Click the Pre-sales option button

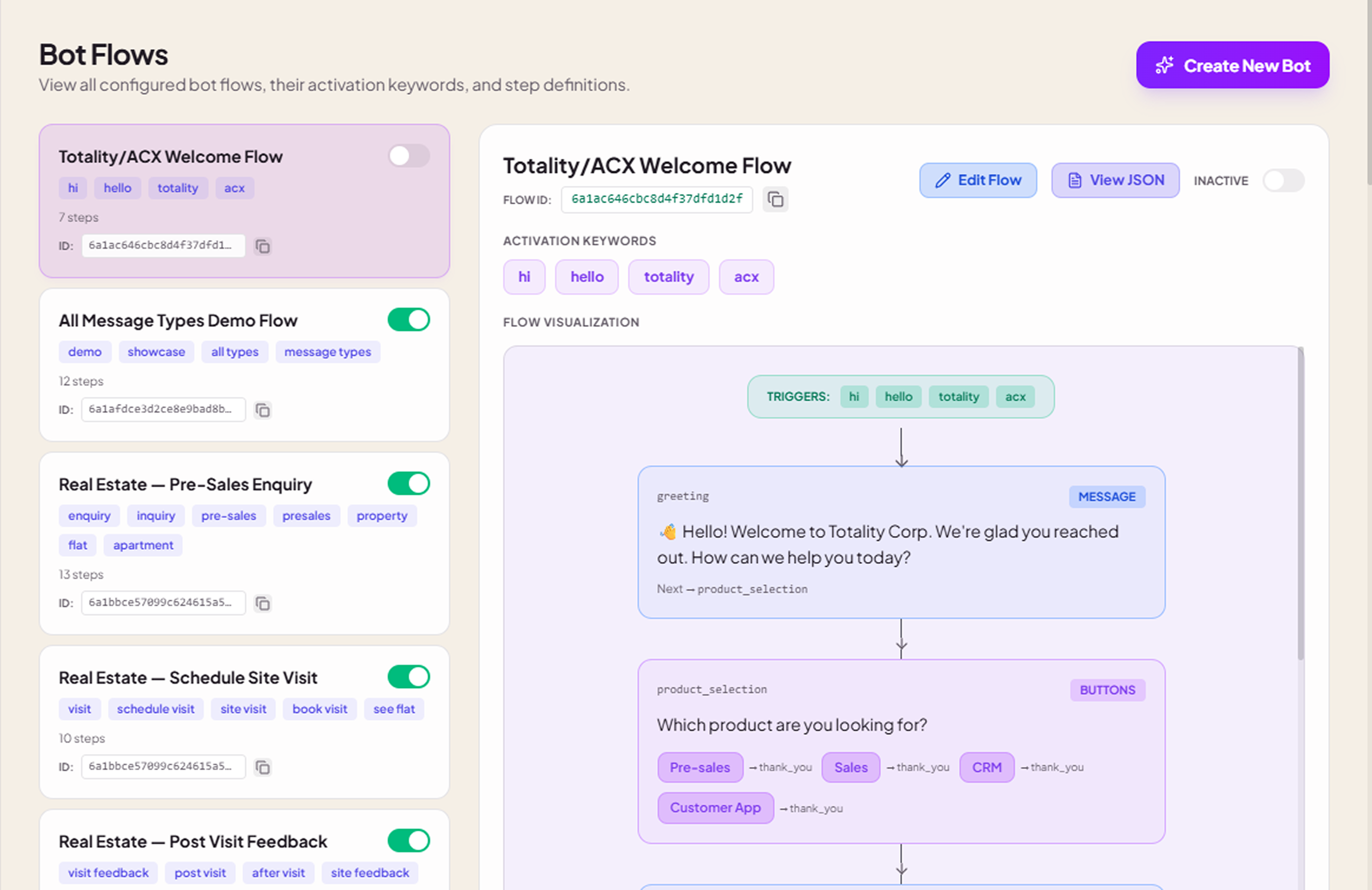[700, 767]
